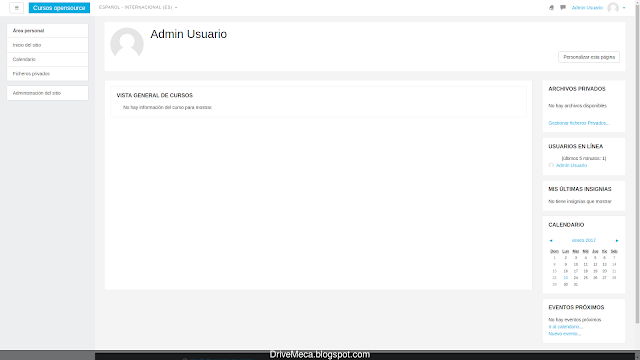Select Inicio del sitio in the sidebar
Image resolution: width=640 pixels, height=360 pixels.
pos(47,45)
